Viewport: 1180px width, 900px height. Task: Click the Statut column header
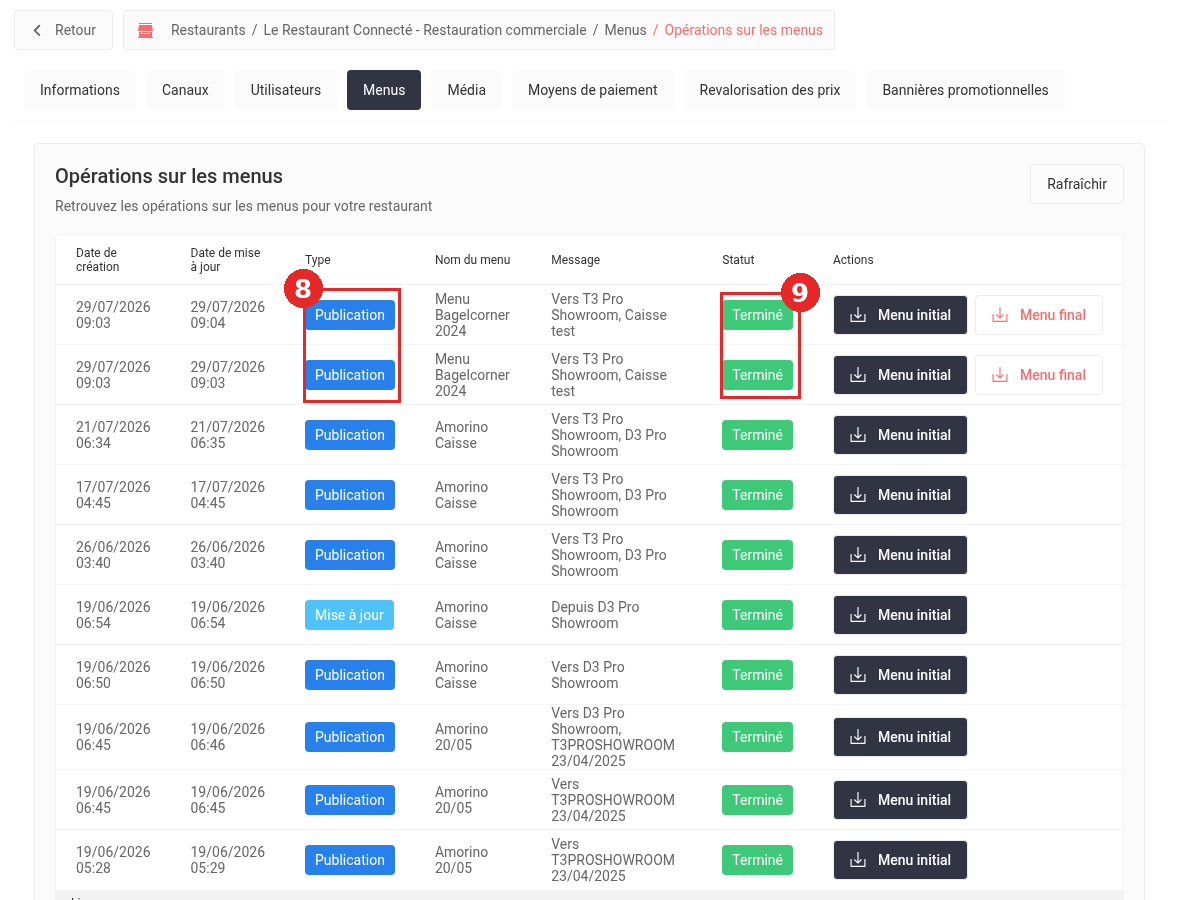click(738, 260)
